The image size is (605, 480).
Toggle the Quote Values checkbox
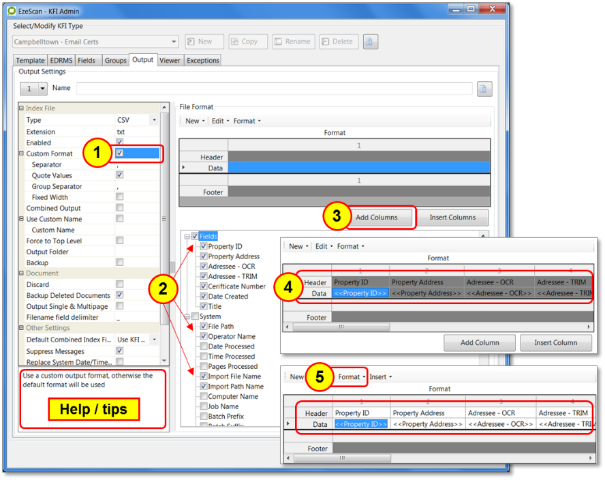(x=120, y=175)
